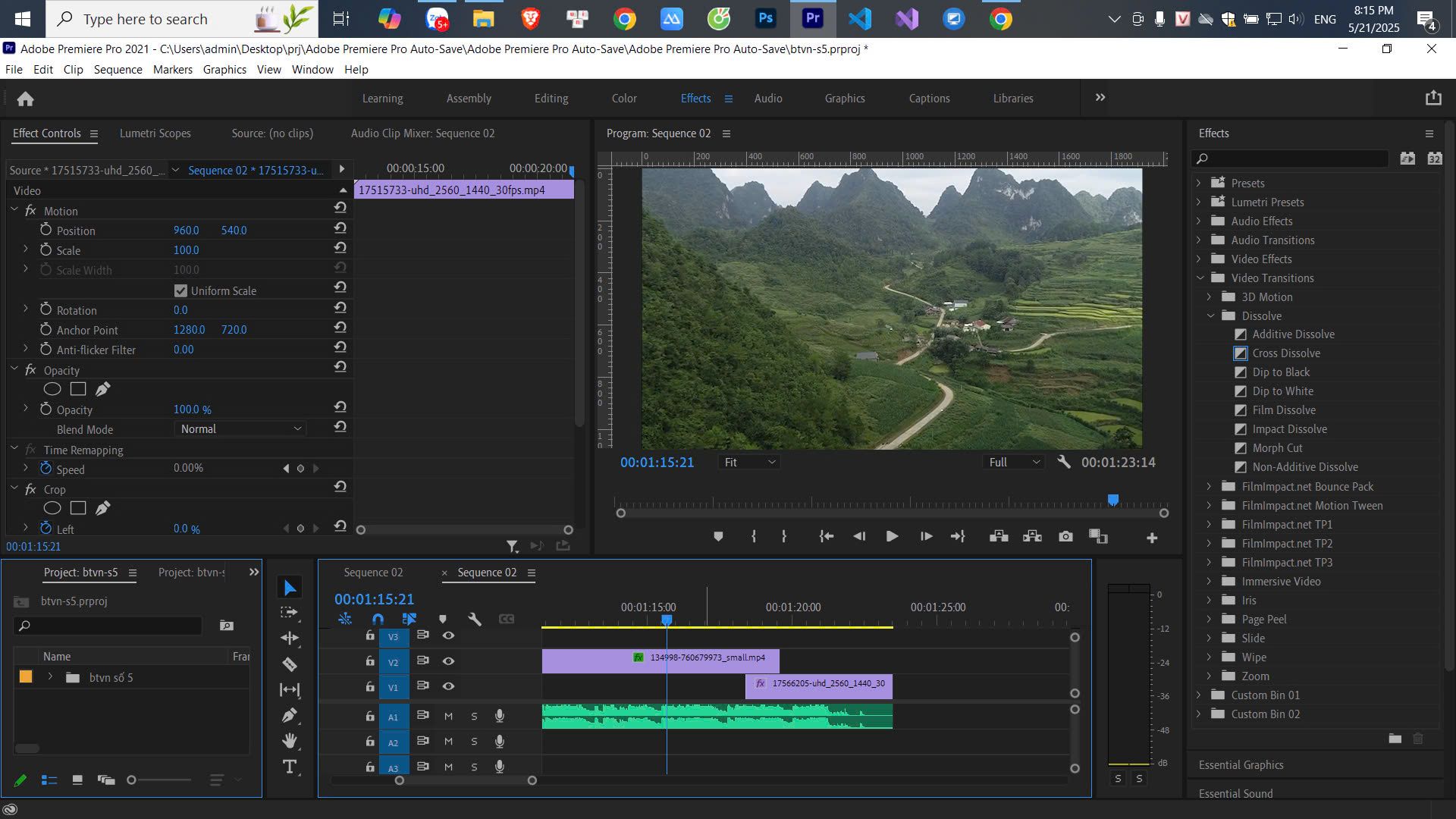Select the Cross Dissolve transition

[x=1286, y=353]
